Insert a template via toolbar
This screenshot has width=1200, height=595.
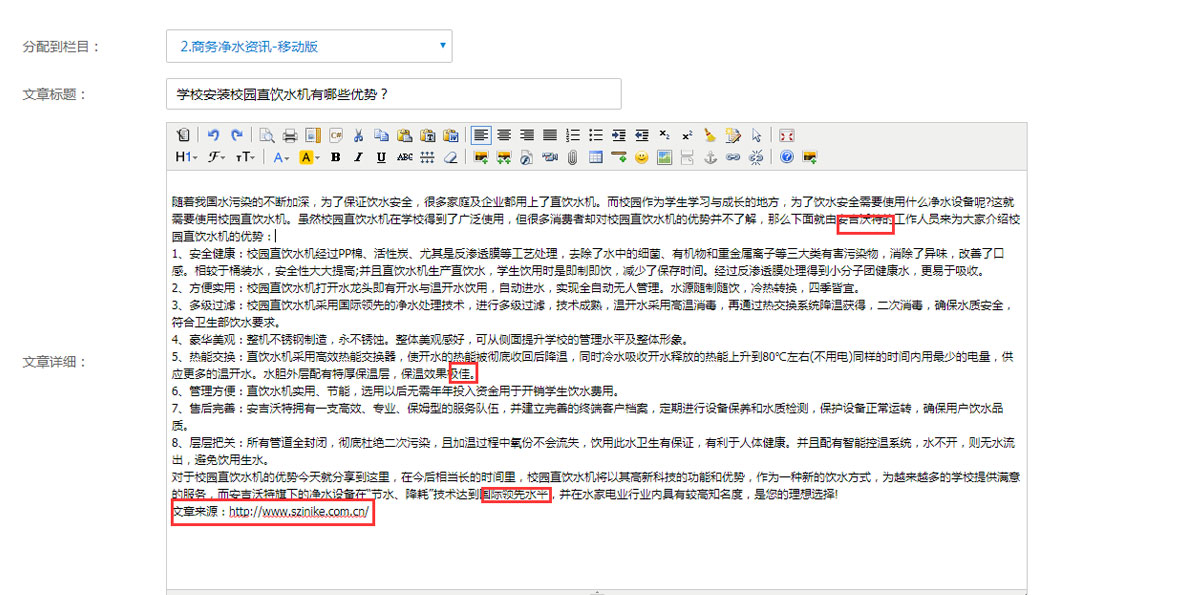pos(312,134)
